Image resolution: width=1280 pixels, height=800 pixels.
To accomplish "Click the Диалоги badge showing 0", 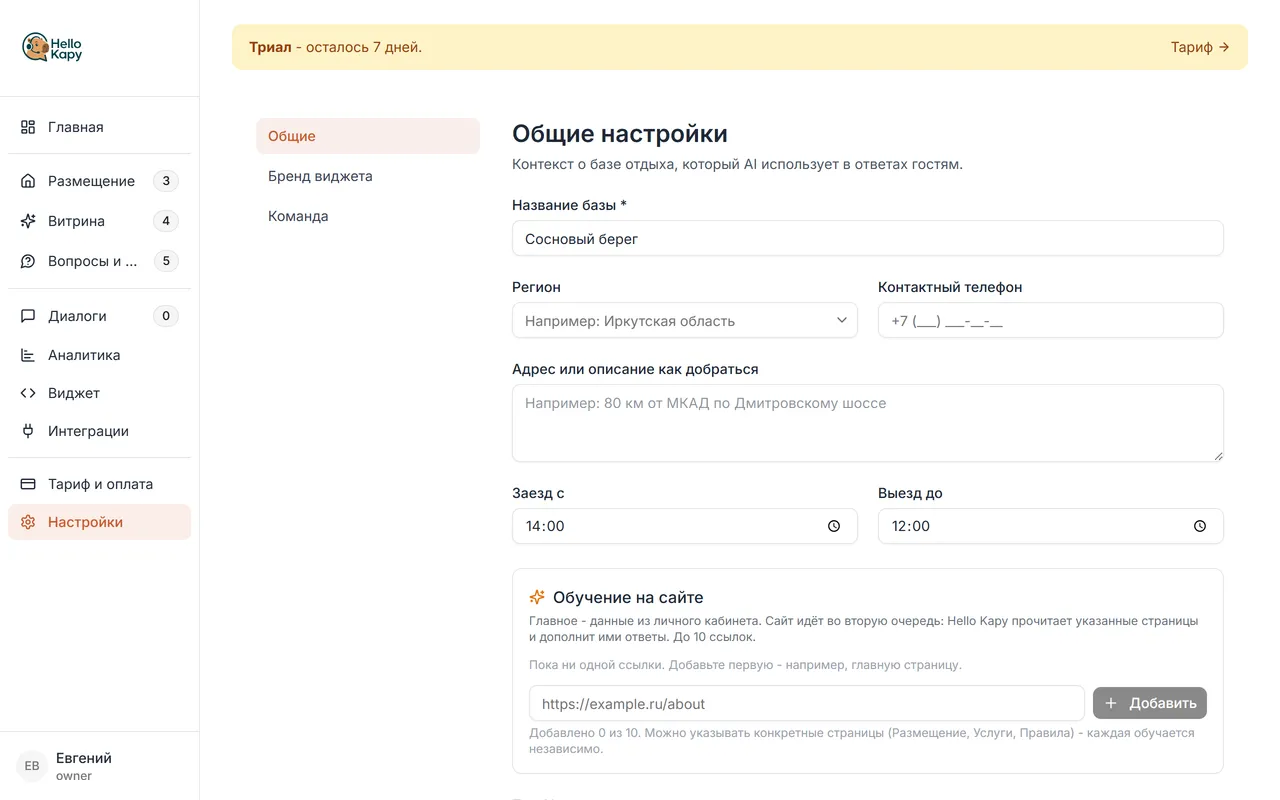I will point(166,316).
